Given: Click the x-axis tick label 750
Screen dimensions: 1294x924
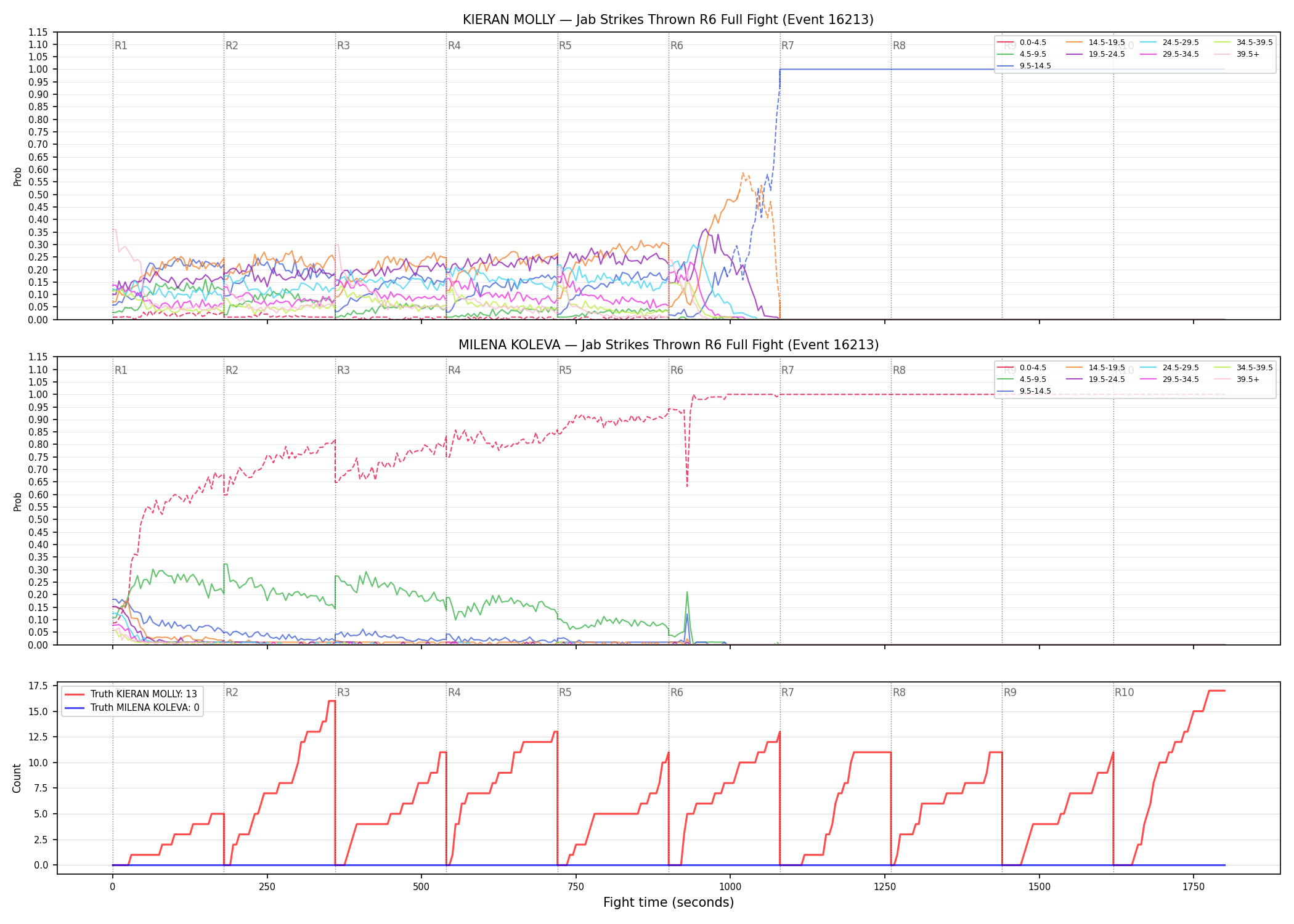Looking at the screenshot, I should pyautogui.click(x=576, y=887).
